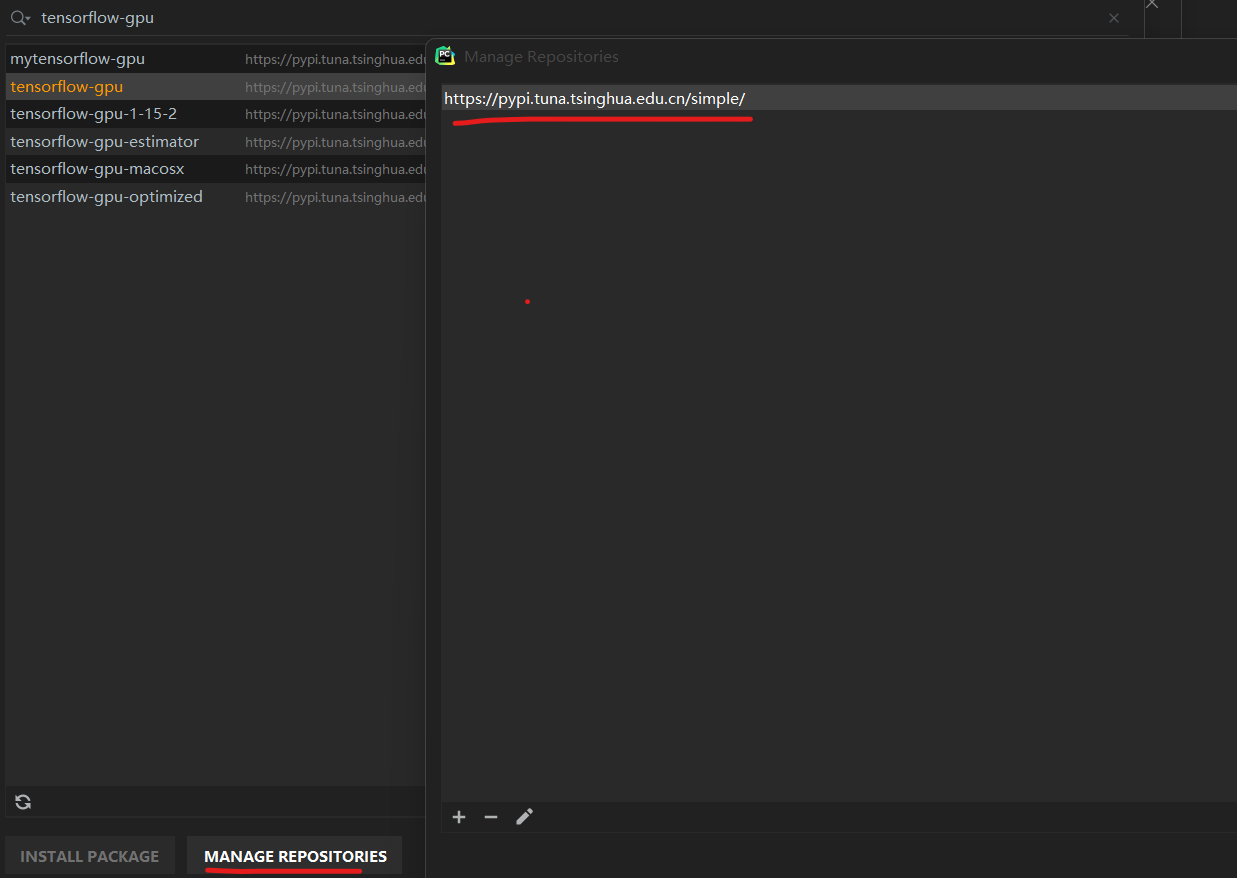Select the tensorflow-gpu-macosx package
This screenshot has height=878, width=1237.
98,169
